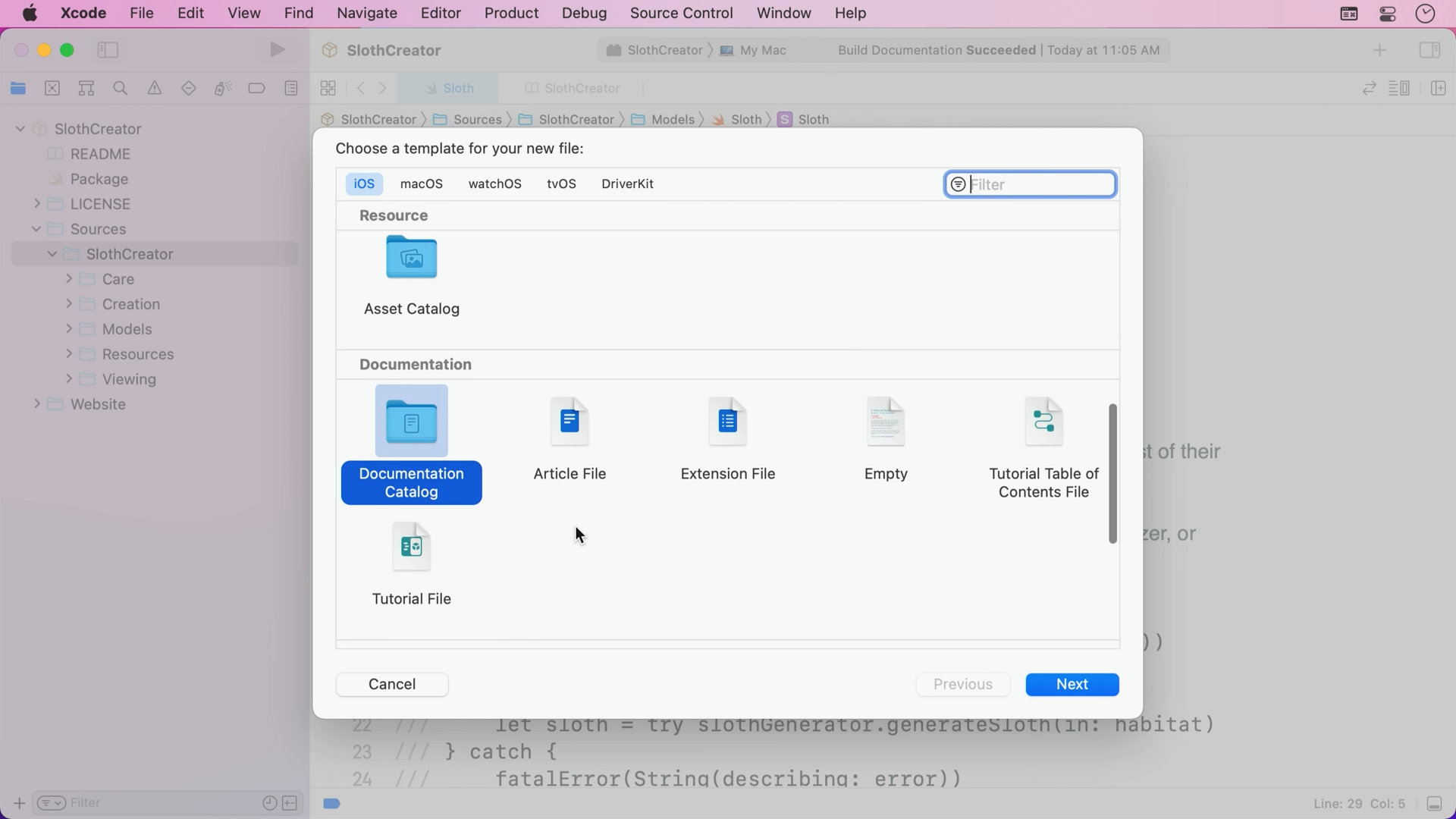Switch to the iOS platform tab
The width and height of the screenshot is (1456, 819).
364,184
